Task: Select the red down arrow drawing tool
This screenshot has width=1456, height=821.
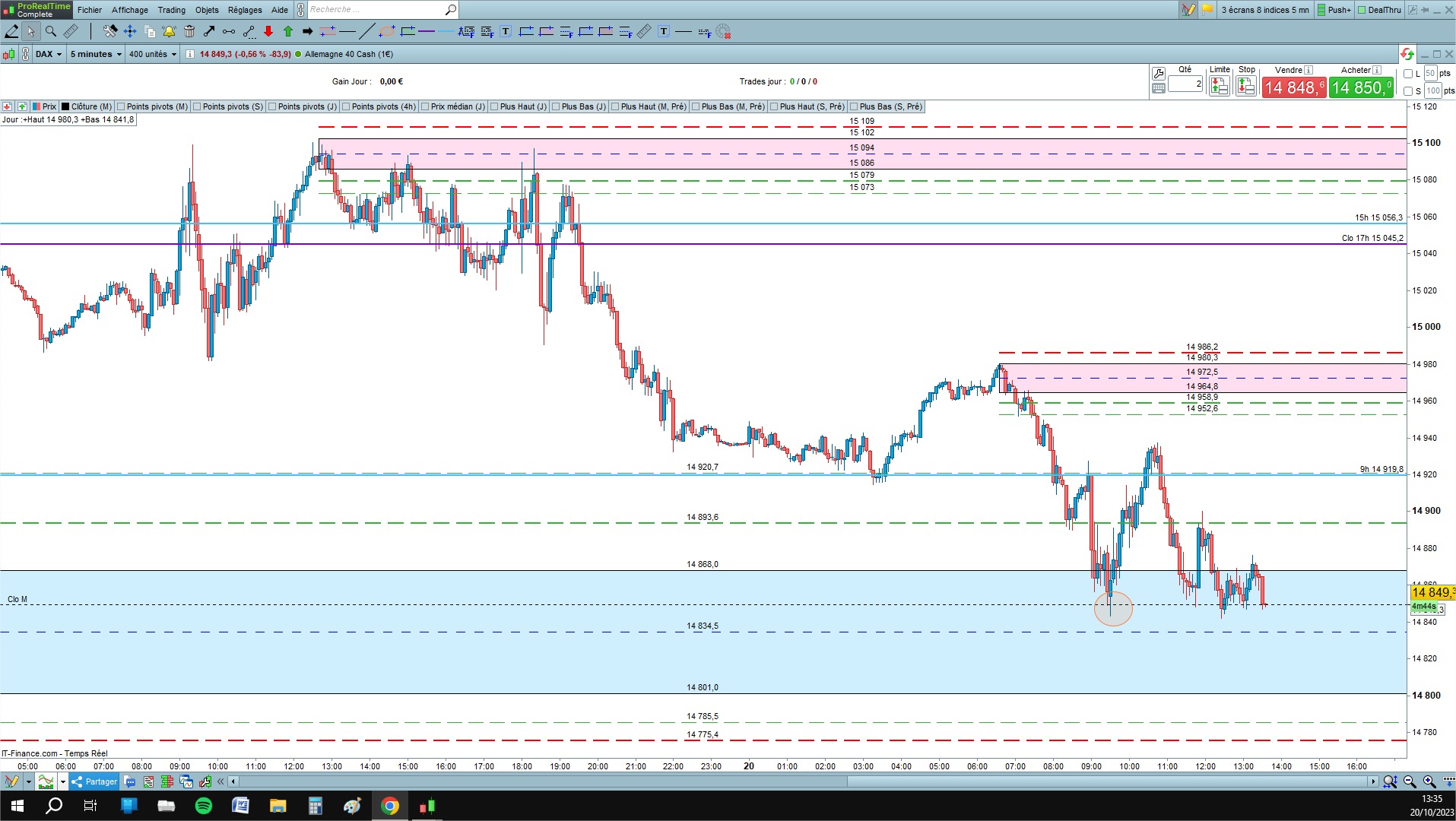Action: [x=268, y=31]
